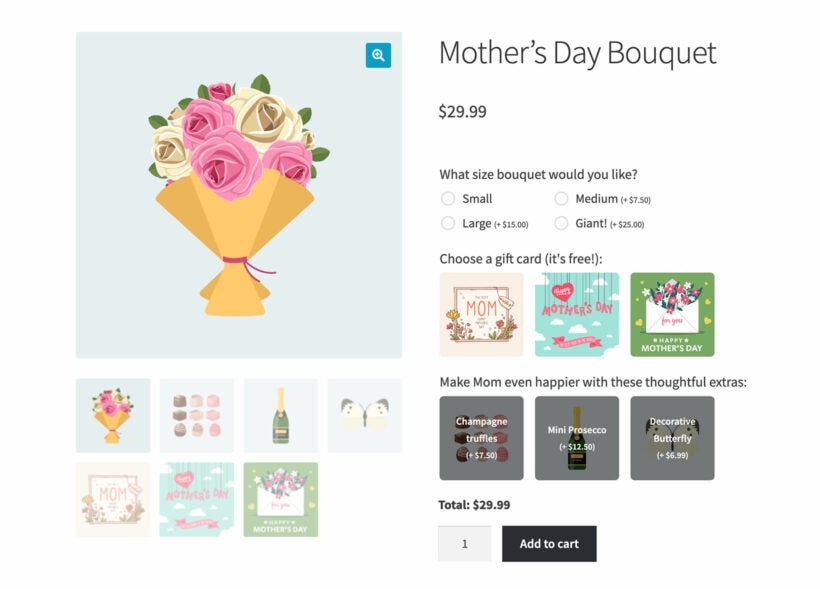This screenshot has width=820, height=589.
Task: Click the image zoom magnifier icon
Action: pyautogui.click(x=376, y=55)
